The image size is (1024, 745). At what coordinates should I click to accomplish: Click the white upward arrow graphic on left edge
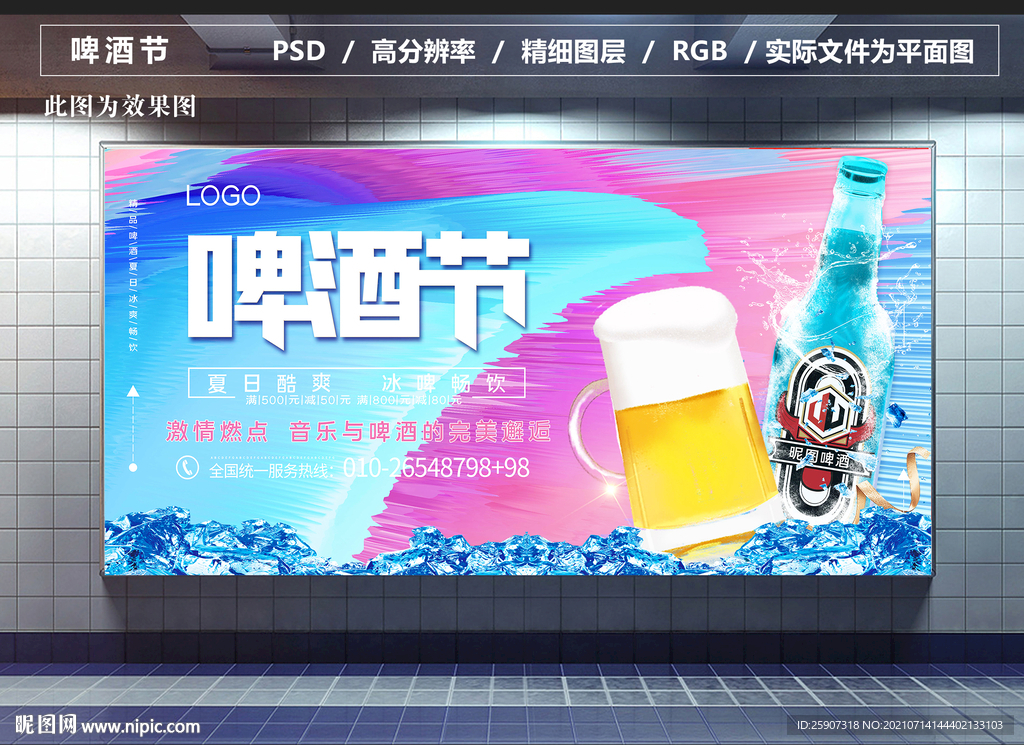click(x=134, y=392)
